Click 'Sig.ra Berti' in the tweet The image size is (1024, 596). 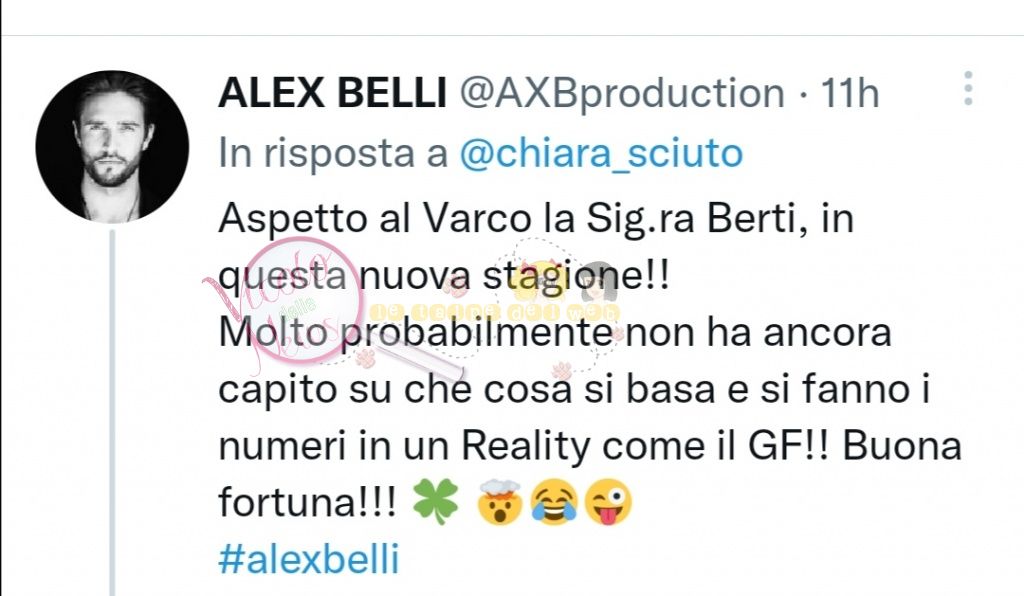pyautogui.click(x=692, y=219)
